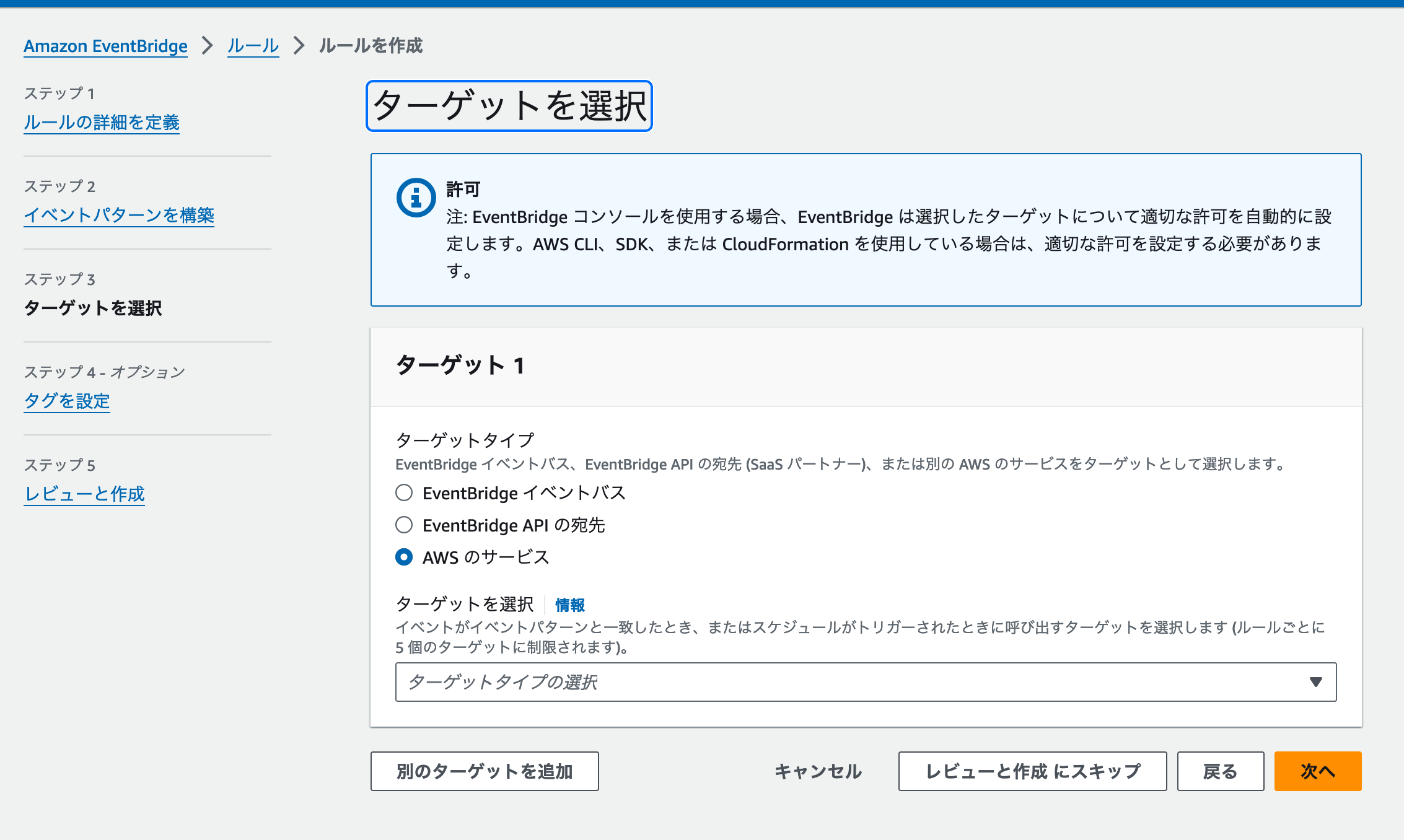
Task: Click the ターゲットを選択 page heading
Action: 509,105
